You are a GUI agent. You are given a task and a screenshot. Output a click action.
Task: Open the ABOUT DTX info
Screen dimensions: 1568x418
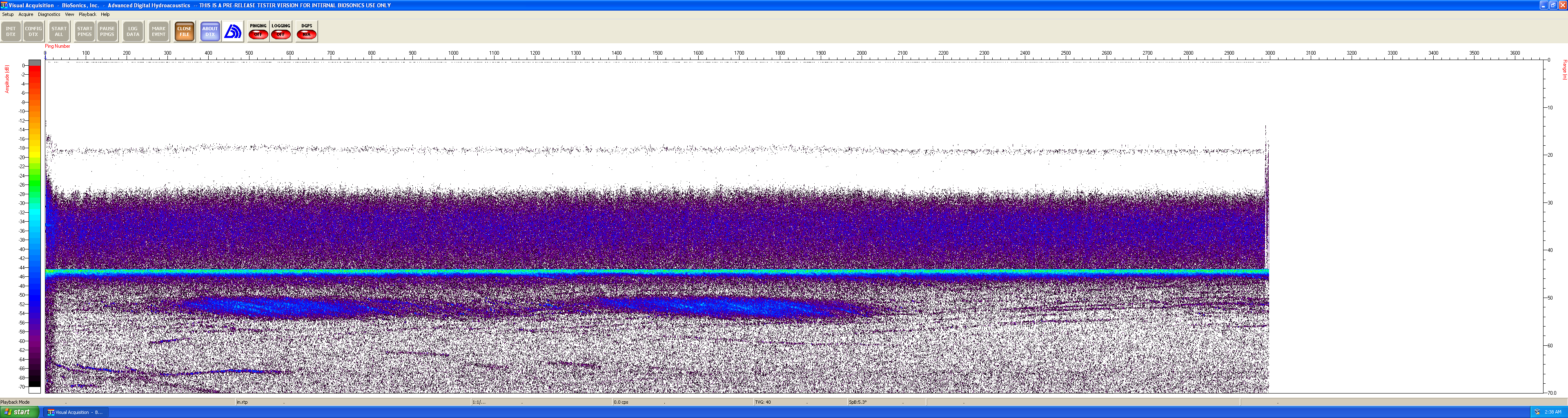pyautogui.click(x=210, y=32)
